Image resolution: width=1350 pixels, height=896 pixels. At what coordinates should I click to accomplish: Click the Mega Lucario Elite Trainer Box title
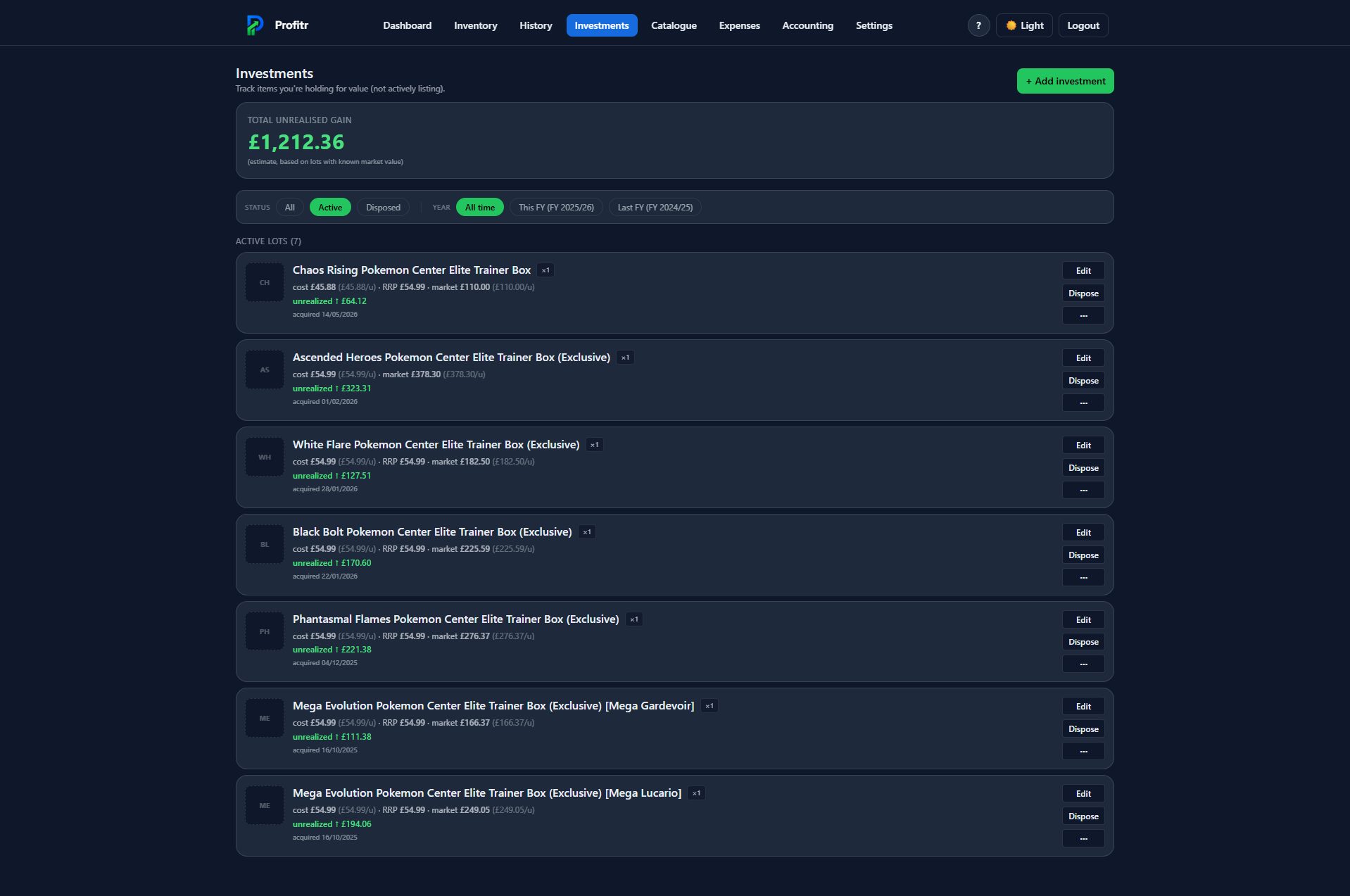pyautogui.click(x=487, y=793)
